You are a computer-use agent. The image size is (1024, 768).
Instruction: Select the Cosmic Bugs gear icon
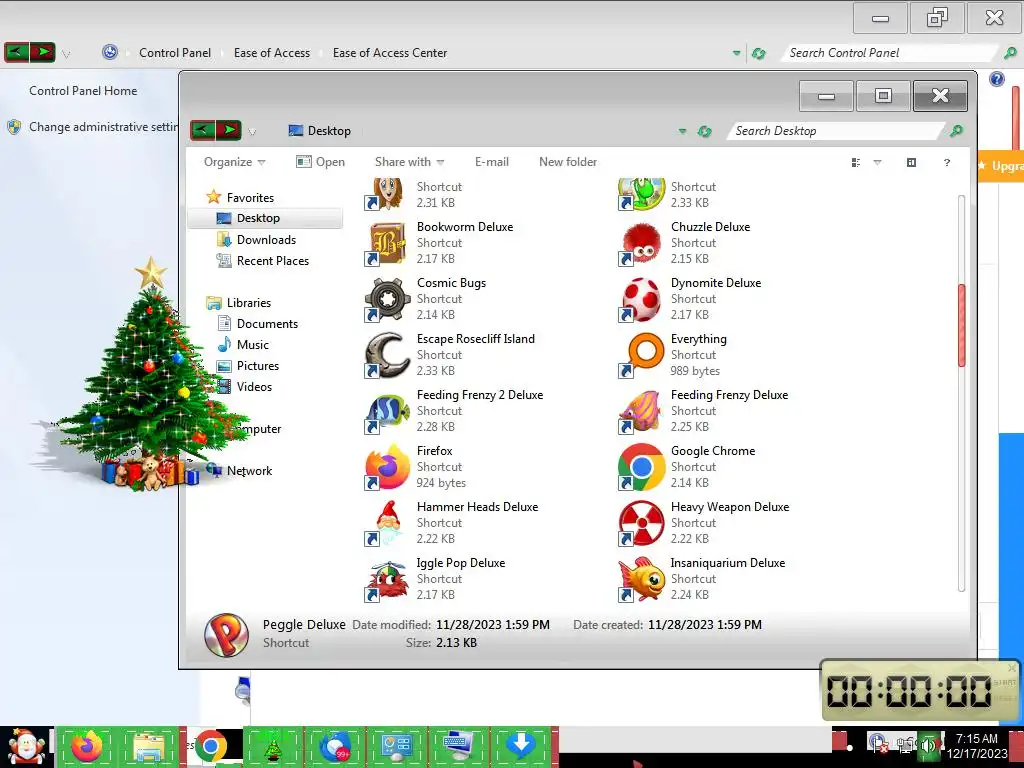pyautogui.click(x=387, y=299)
